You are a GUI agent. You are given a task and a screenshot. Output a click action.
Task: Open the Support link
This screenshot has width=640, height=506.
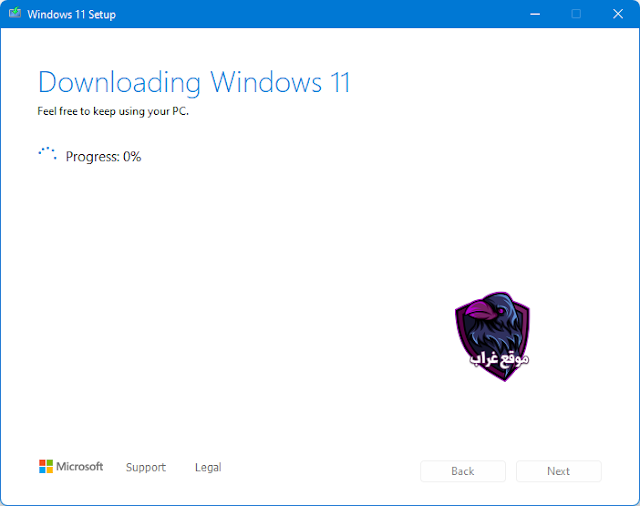click(x=146, y=467)
